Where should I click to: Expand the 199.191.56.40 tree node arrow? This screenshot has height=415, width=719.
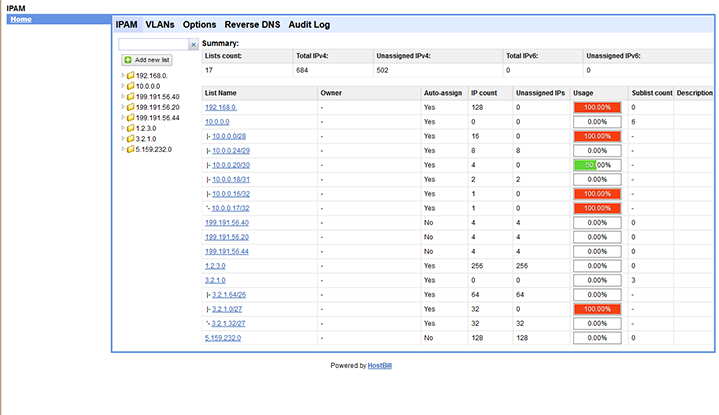pos(123,96)
